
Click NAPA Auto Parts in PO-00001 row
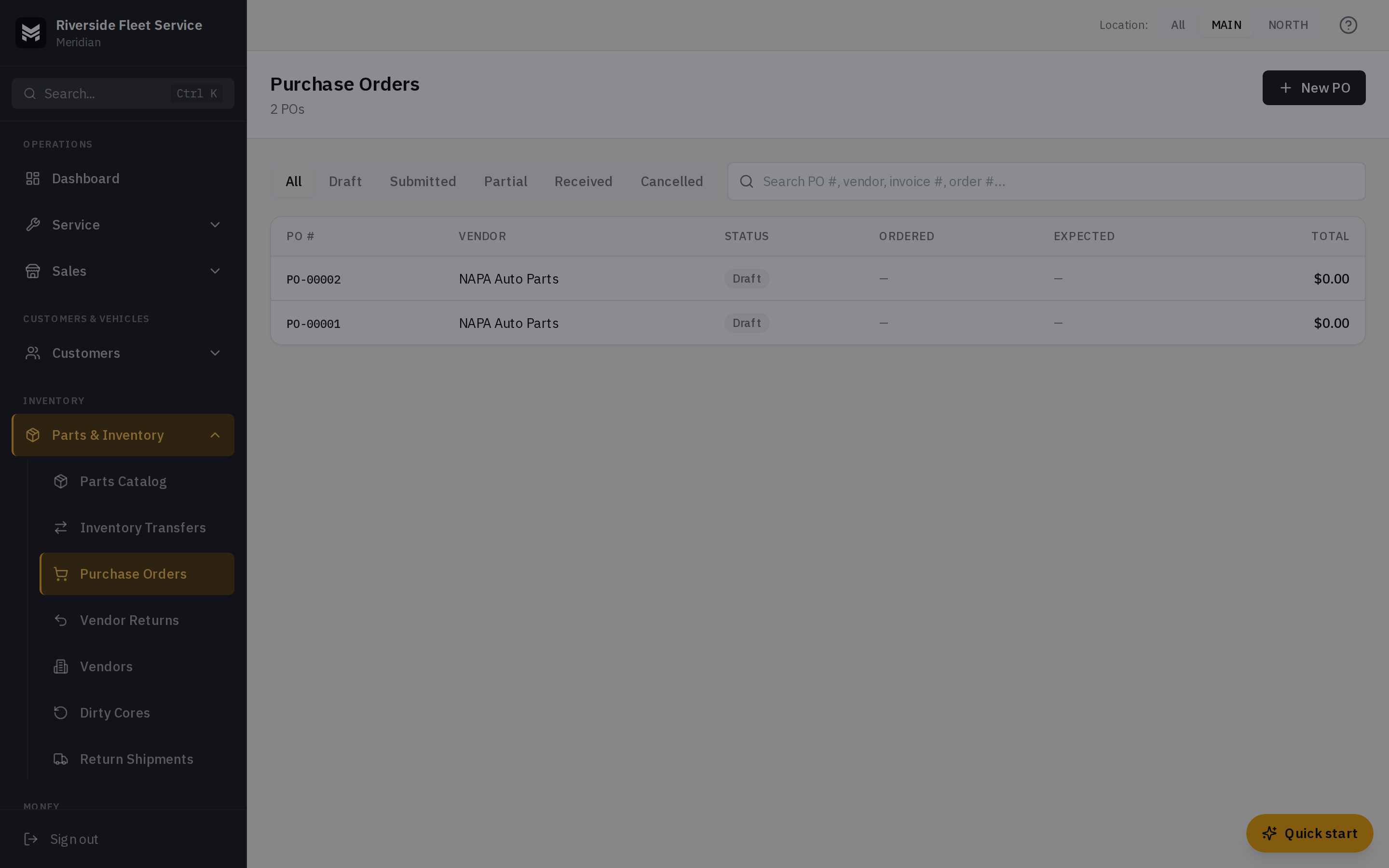(x=508, y=323)
